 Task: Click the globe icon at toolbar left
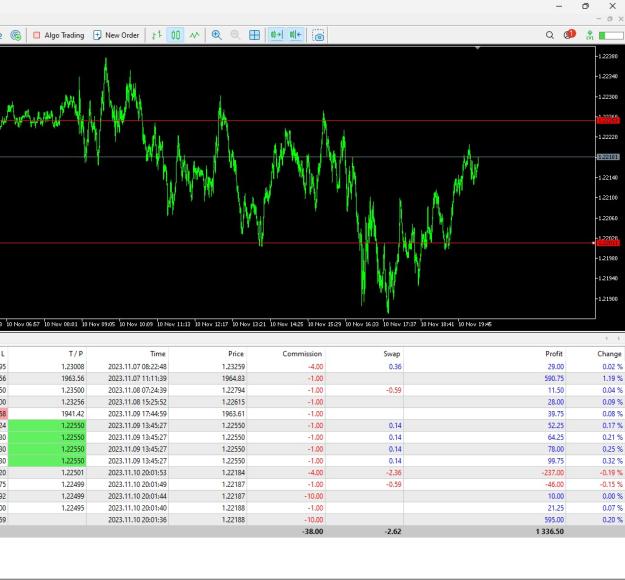click(x=16, y=35)
